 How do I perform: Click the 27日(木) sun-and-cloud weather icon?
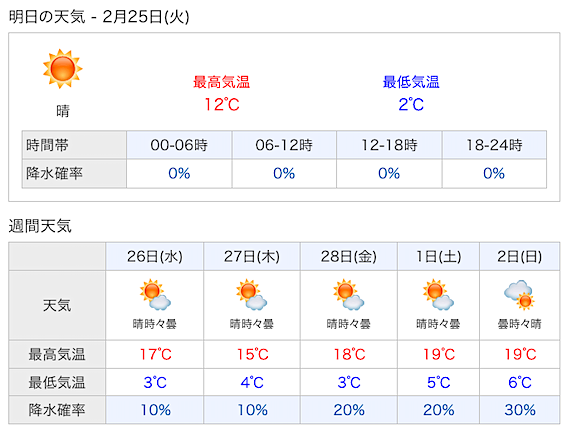point(252,295)
